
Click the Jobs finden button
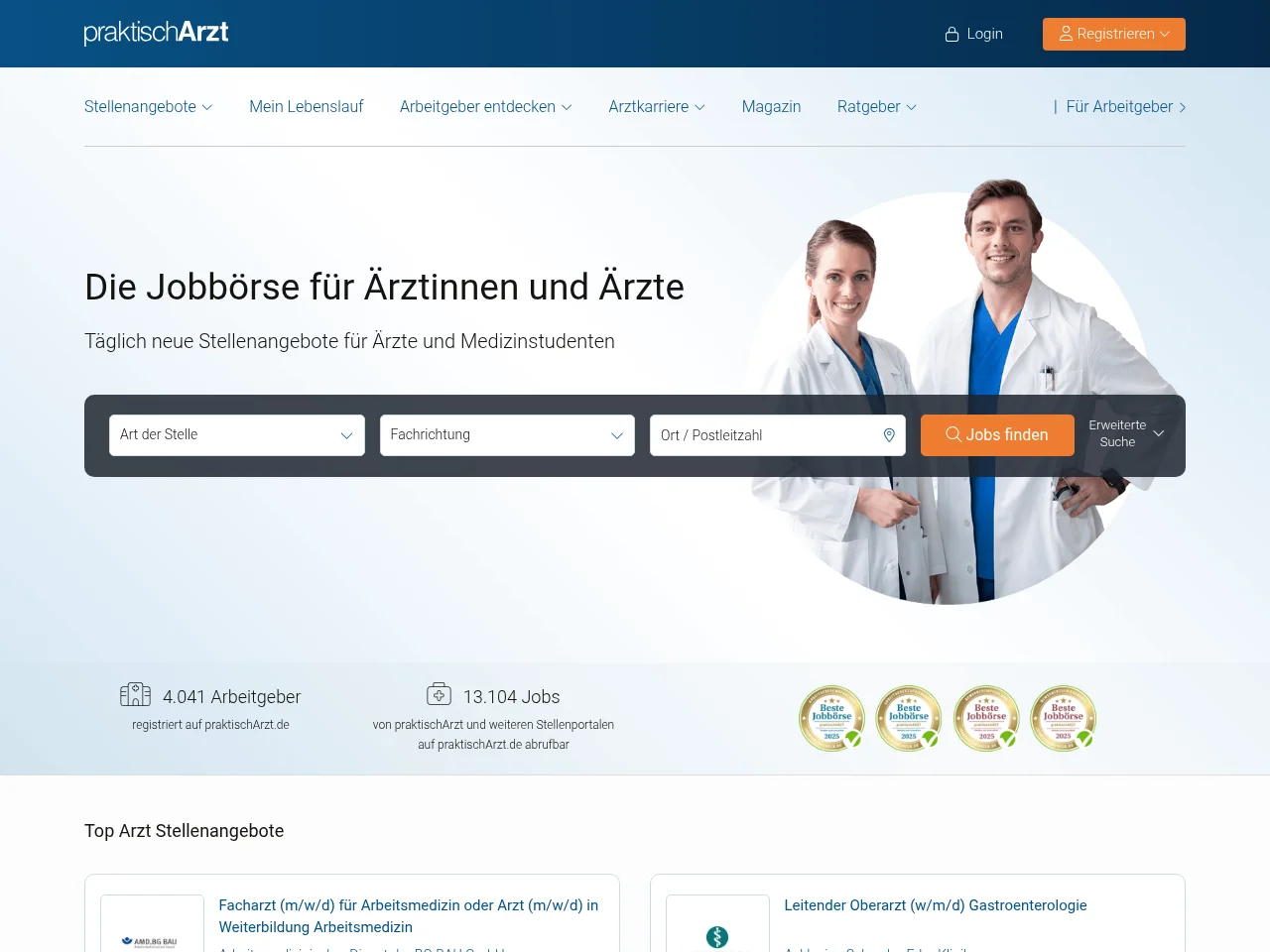(x=997, y=435)
